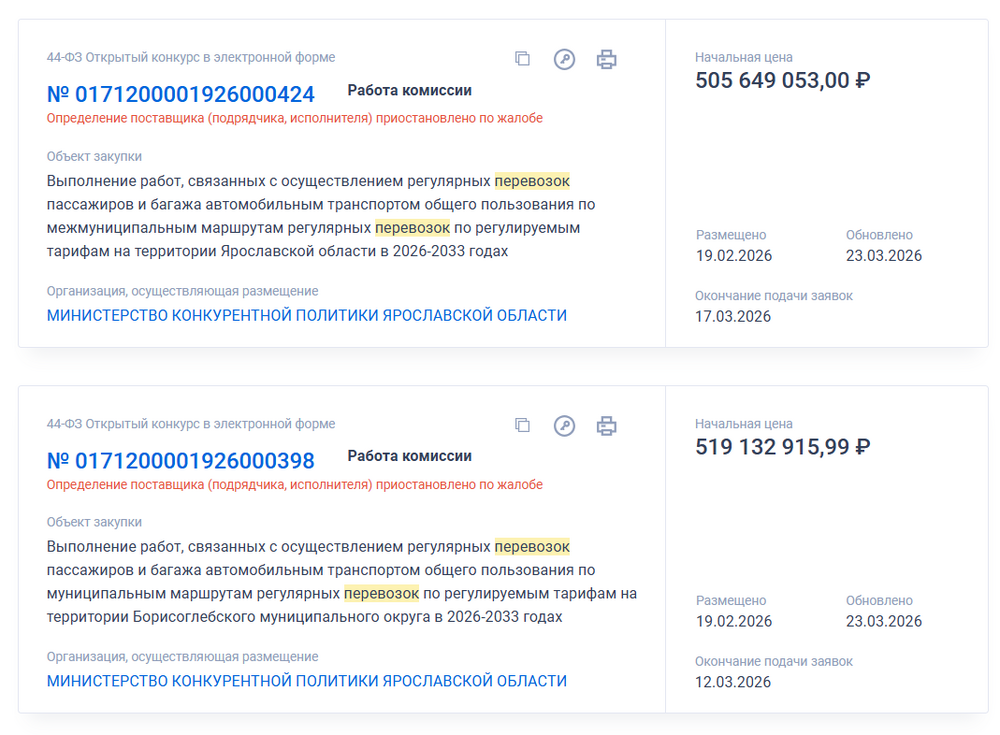Click the complaint suspension notice in first card
Viewport: 1000px width, 735px height.
(x=294, y=118)
